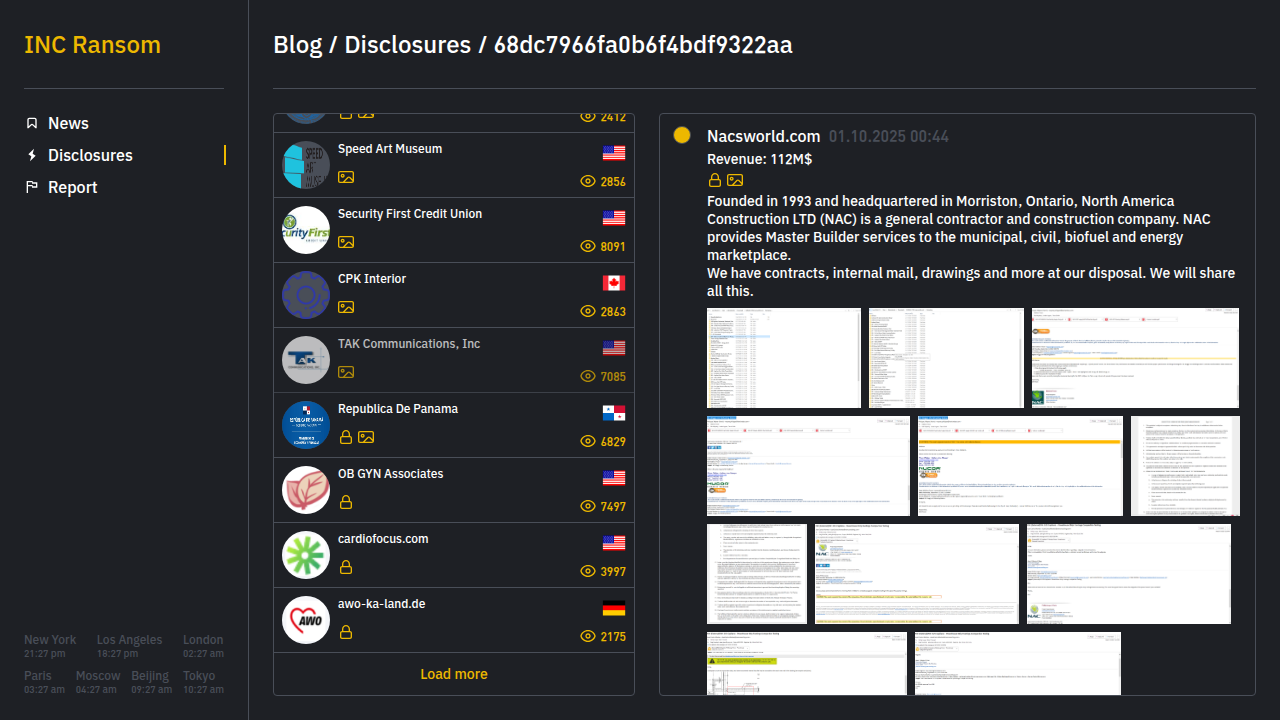Click the image icon below Revenue 112M$
The height and width of the screenshot is (720, 1280).
pyautogui.click(x=735, y=180)
